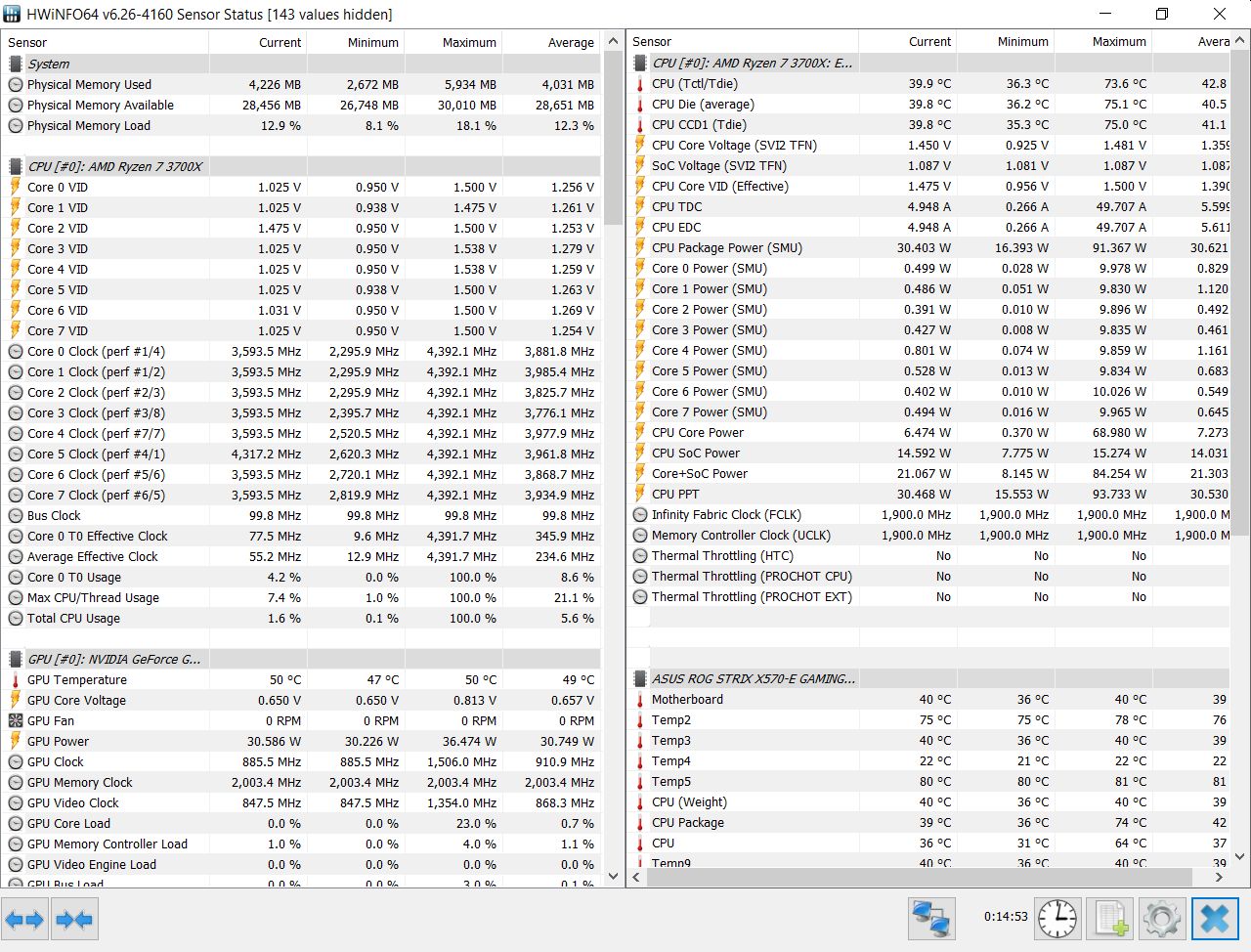Select the Temp2 sensor row
Image resolution: width=1251 pixels, height=952 pixels.
pos(928,719)
